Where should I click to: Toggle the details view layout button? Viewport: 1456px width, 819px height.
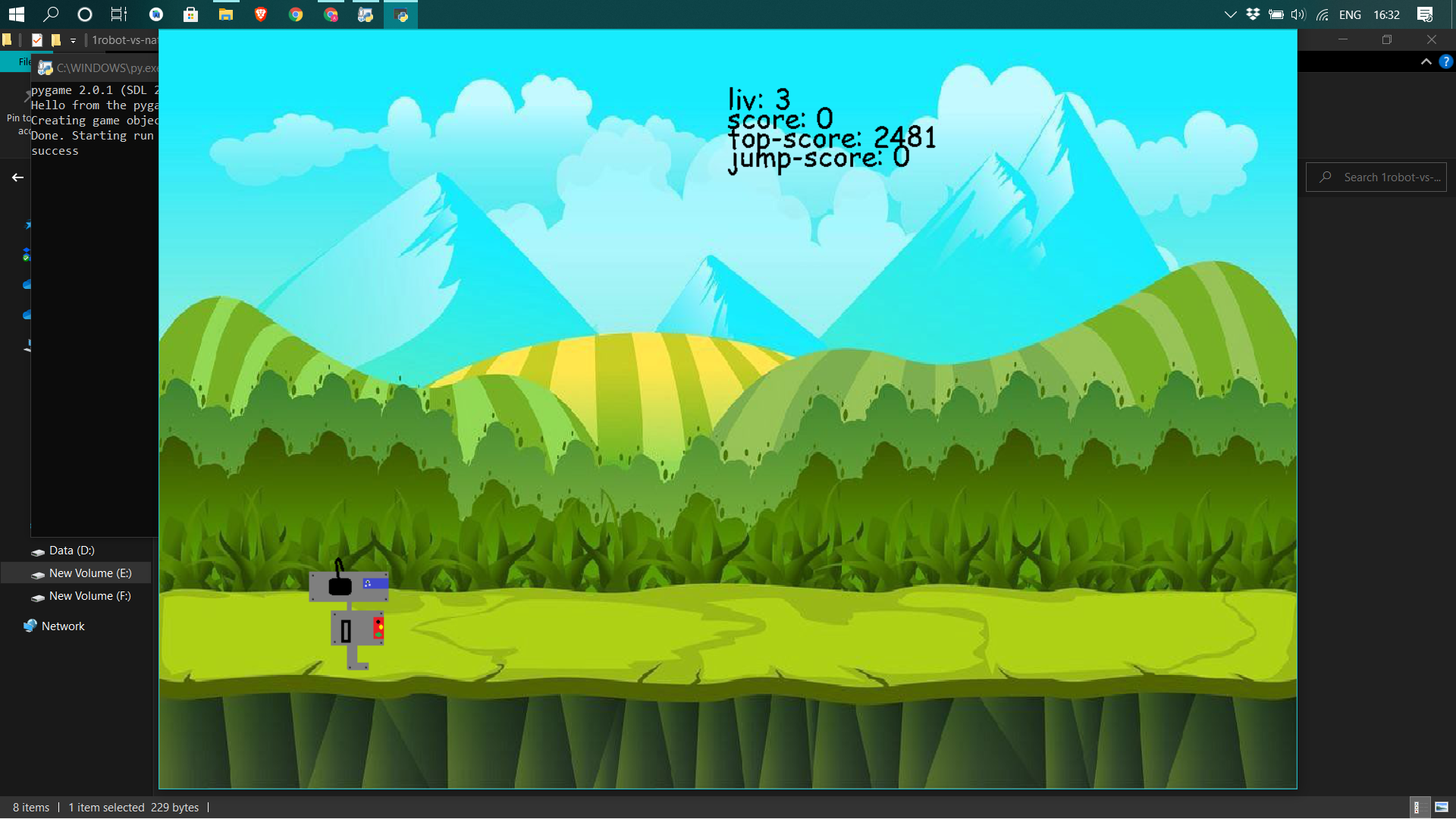pos(1417,807)
